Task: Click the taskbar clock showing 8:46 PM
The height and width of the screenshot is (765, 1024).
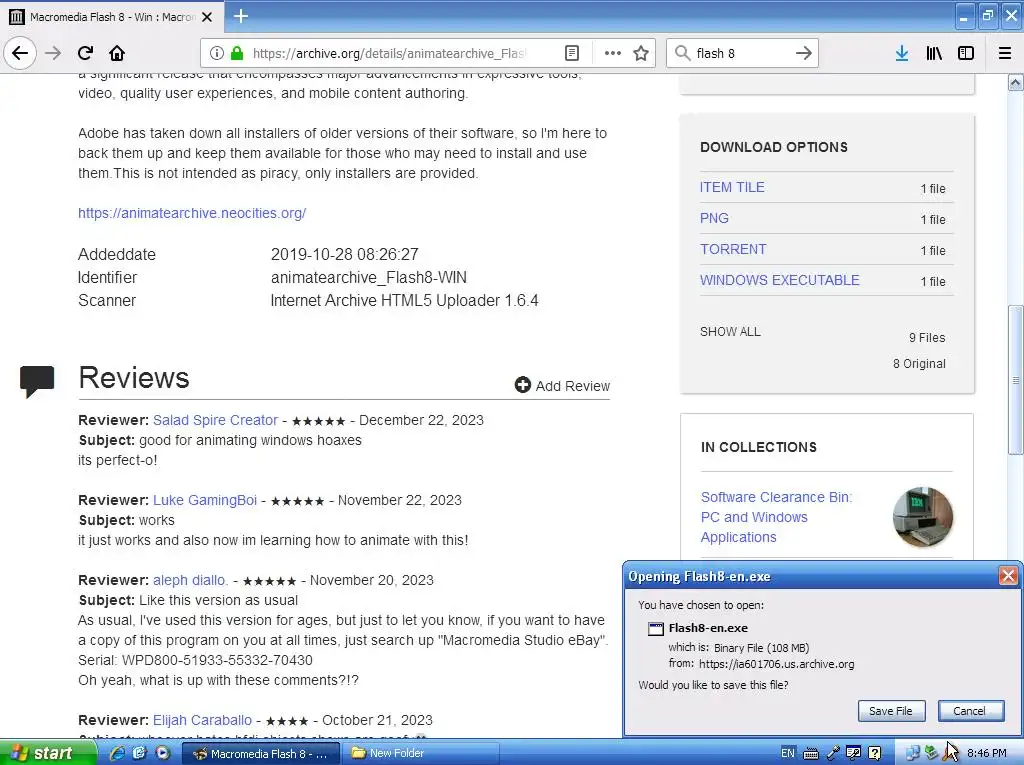Action: [x=987, y=753]
